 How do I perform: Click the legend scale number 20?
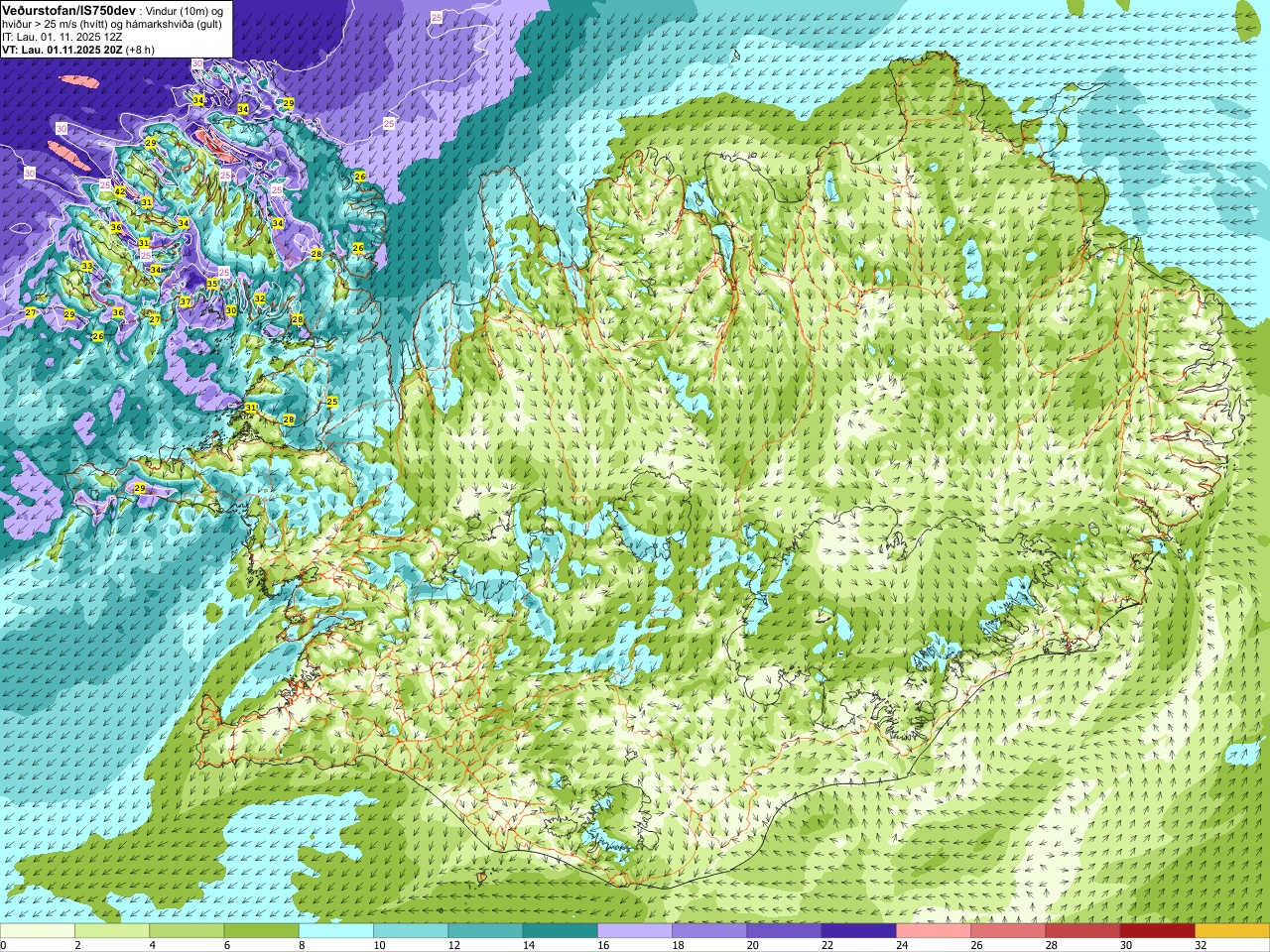753,945
